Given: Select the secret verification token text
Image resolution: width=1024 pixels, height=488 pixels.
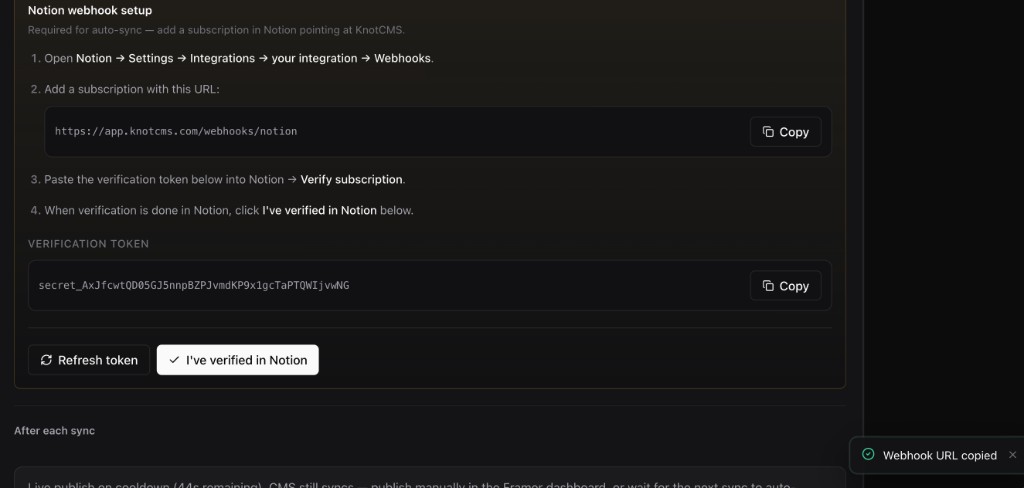Looking at the screenshot, I should click(194, 285).
